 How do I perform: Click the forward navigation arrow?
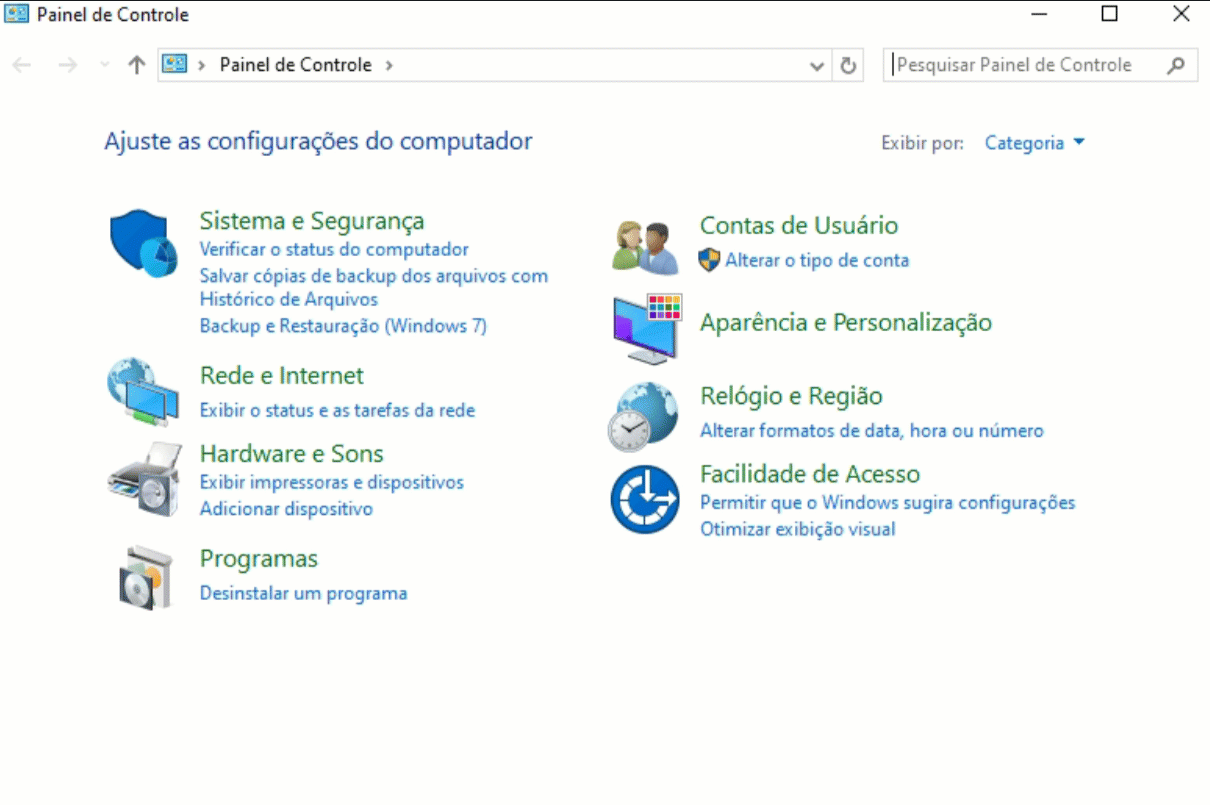click(67, 65)
